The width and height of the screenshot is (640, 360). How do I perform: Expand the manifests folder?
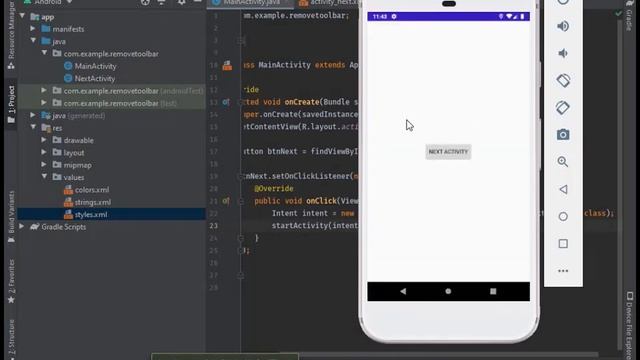pyautogui.click(x=33, y=29)
